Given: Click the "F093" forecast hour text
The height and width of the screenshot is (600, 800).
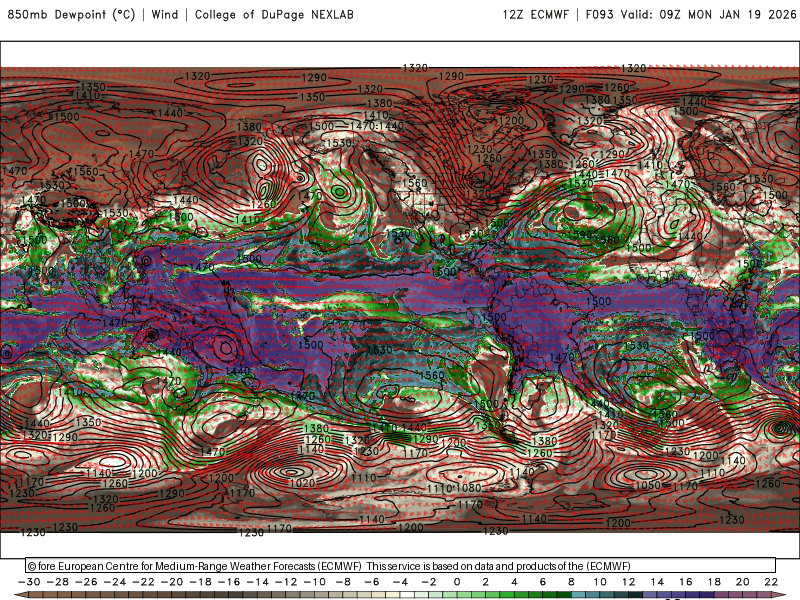Looking at the screenshot, I should [599, 14].
